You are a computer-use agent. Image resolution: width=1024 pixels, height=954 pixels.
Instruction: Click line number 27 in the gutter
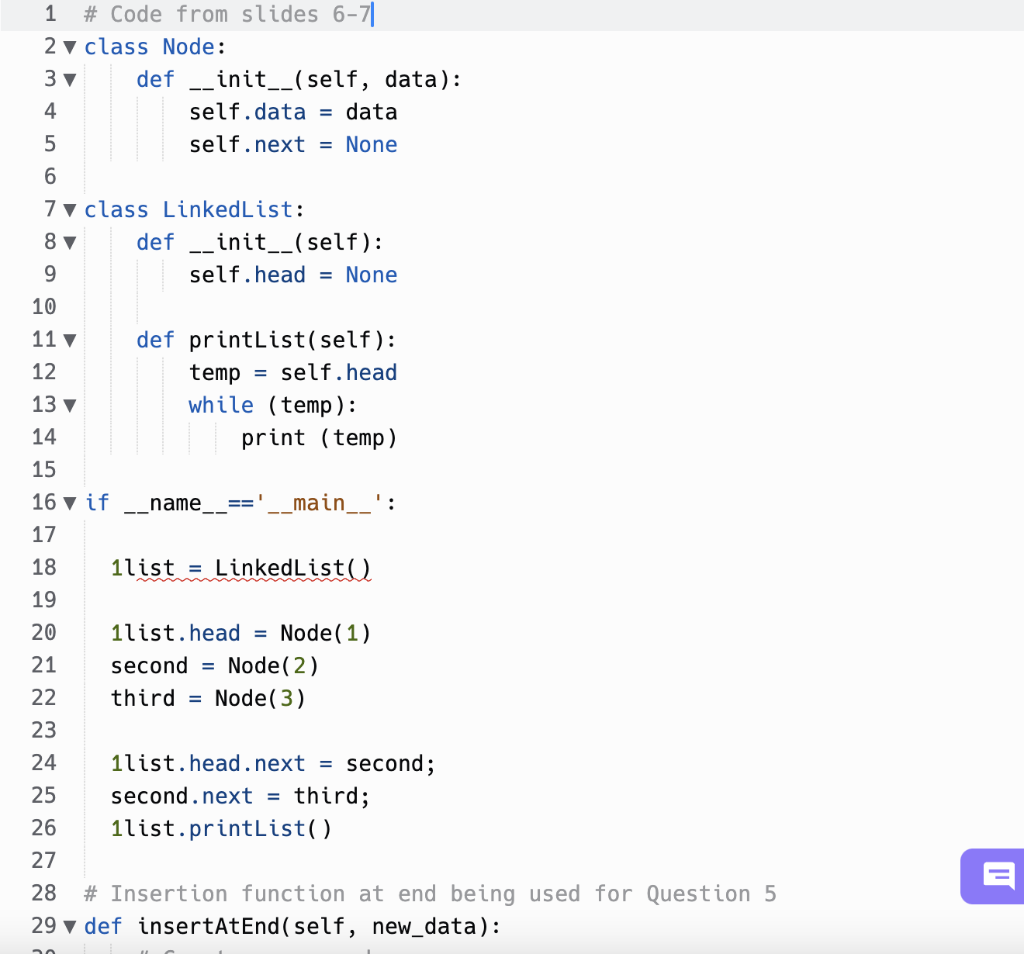[x=44, y=861]
